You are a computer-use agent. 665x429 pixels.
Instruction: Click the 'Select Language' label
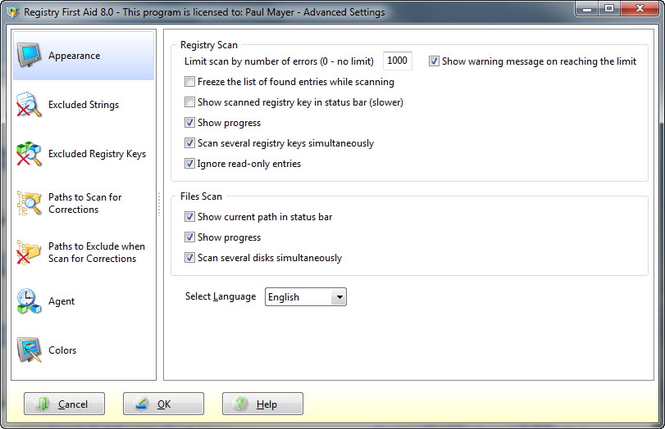pyautogui.click(x=221, y=296)
